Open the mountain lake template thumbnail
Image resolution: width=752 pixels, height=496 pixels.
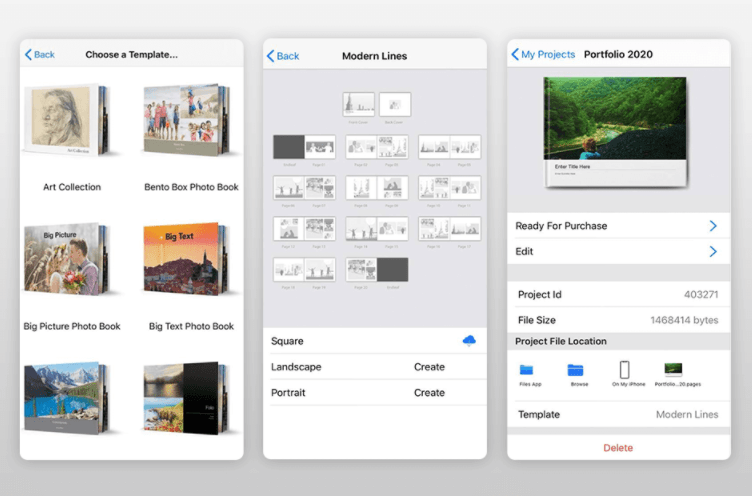pyautogui.click(x=68, y=398)
